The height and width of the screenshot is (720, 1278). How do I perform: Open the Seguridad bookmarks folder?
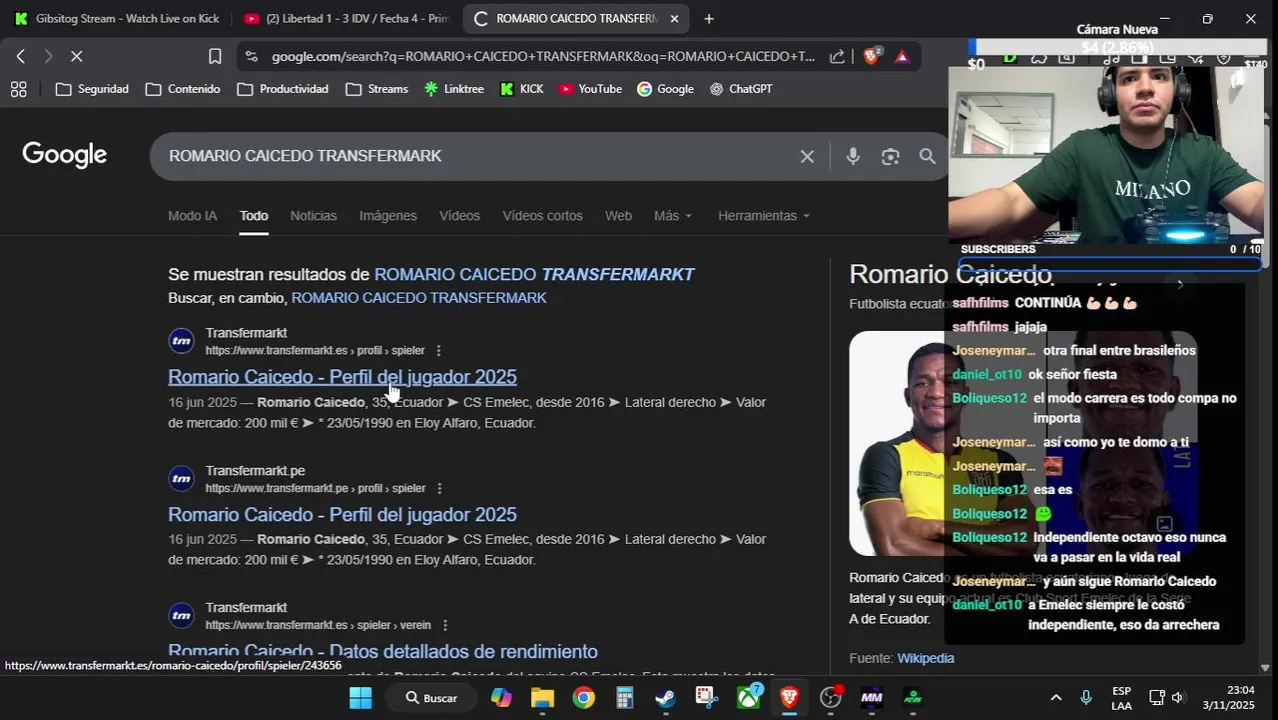coord(92,89)
